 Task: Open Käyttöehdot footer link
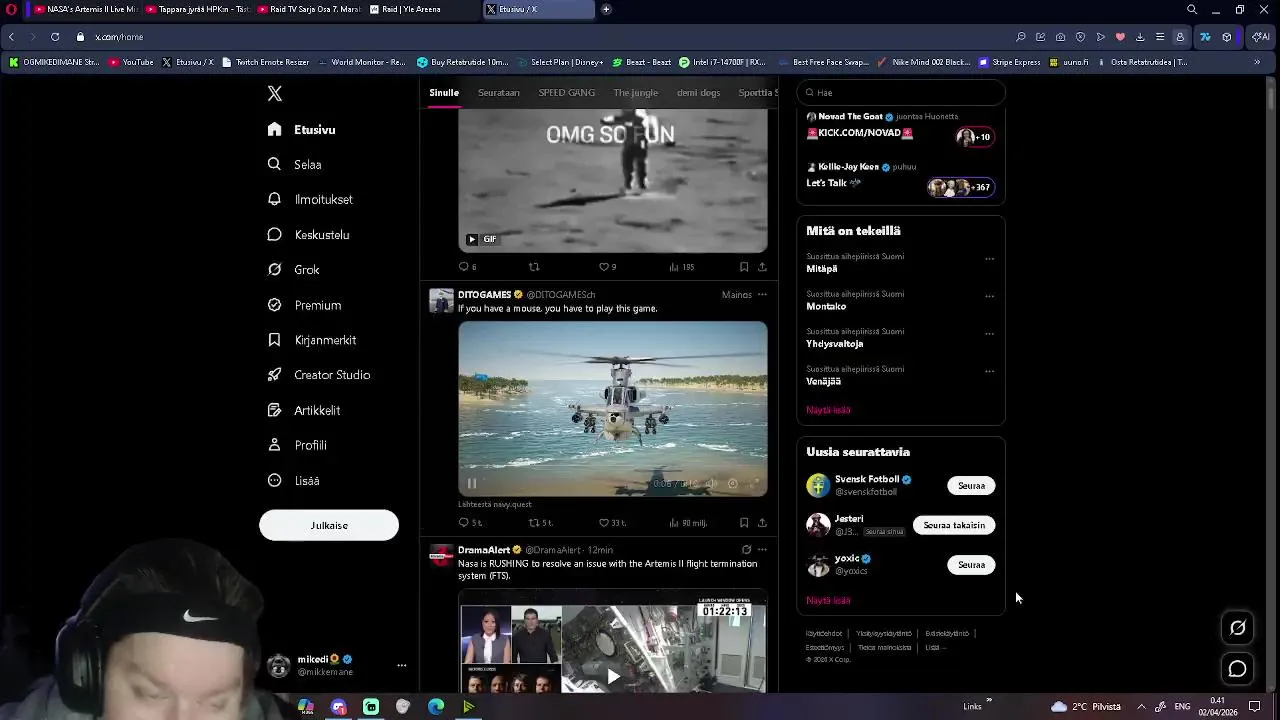(x=824, y=634)
